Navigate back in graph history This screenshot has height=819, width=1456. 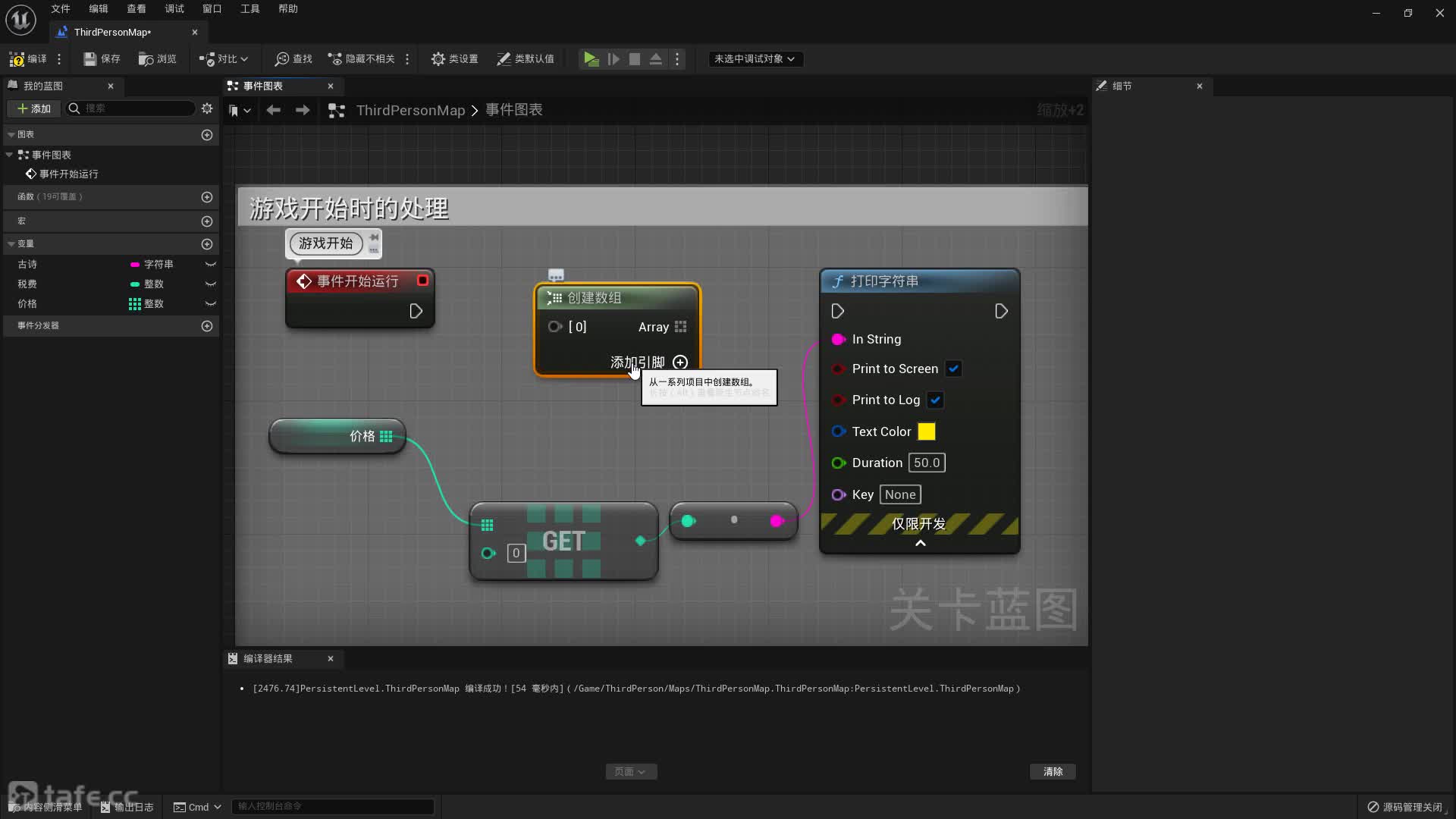[273, 111]
